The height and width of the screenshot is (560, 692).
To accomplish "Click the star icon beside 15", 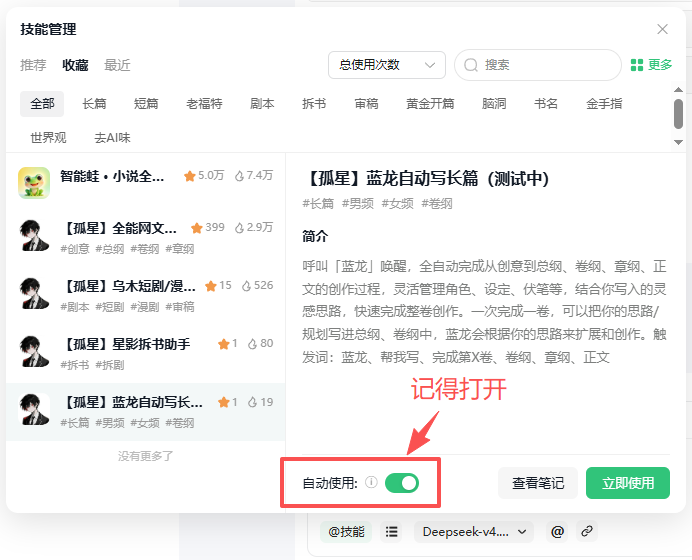I will tap(211, 286).
